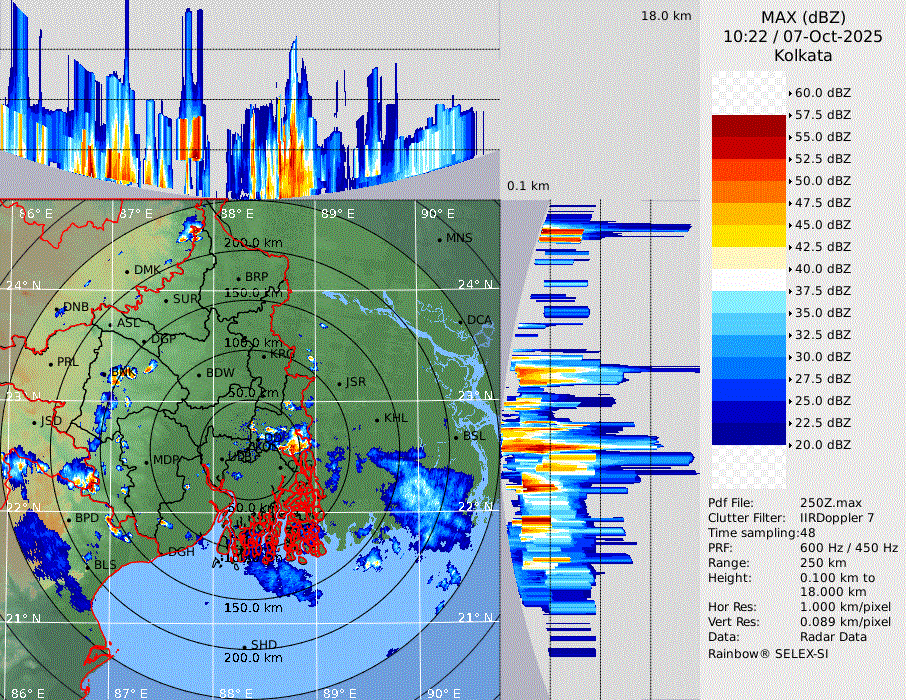Click the SHD station marker
The height and width of the screenshot is (700, 906).
pos(244,646)
